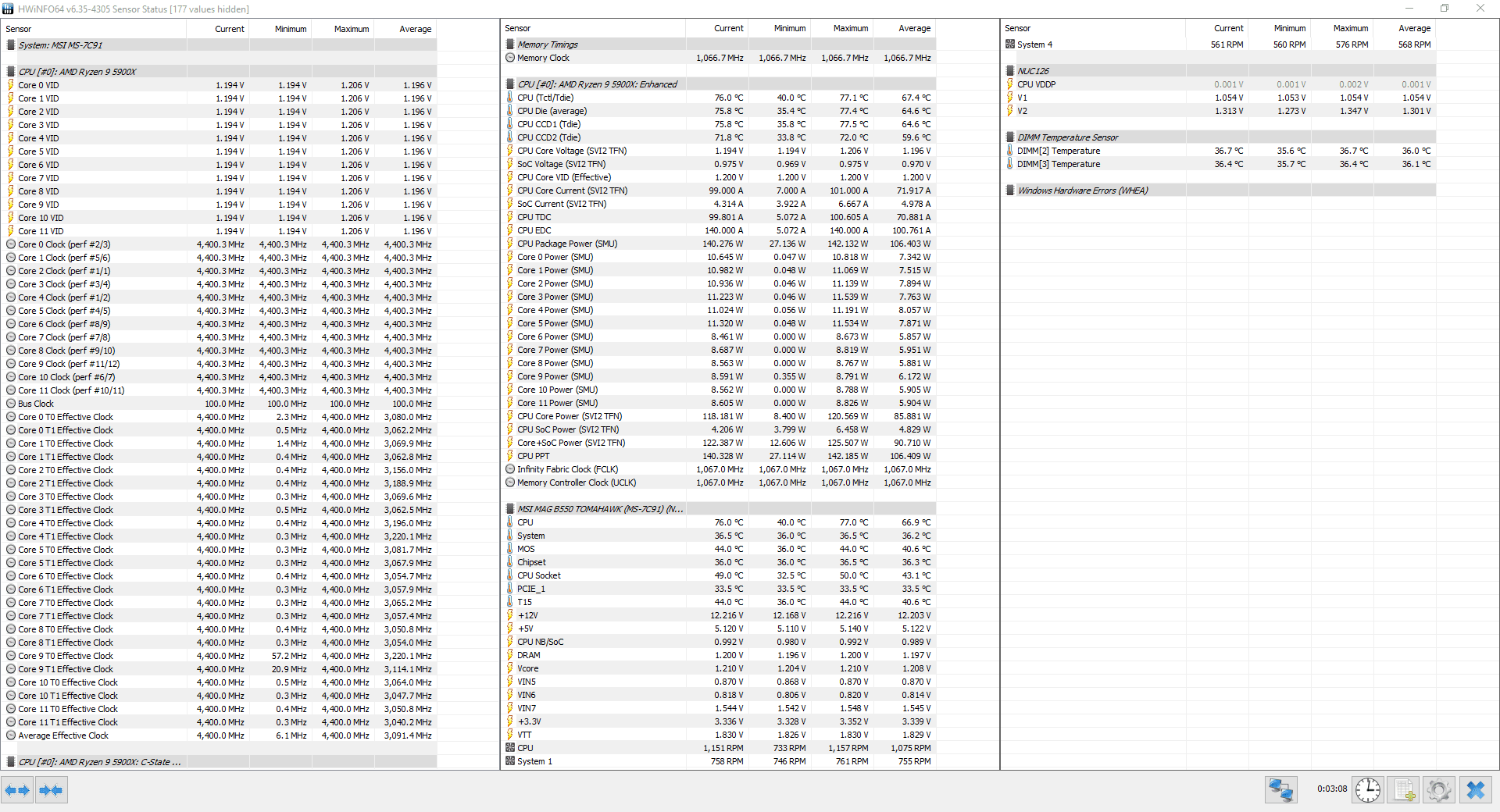Click the chip icon beside System: MSI MS-7C91
Screen dimensions: 1500x812
(11, 45)
